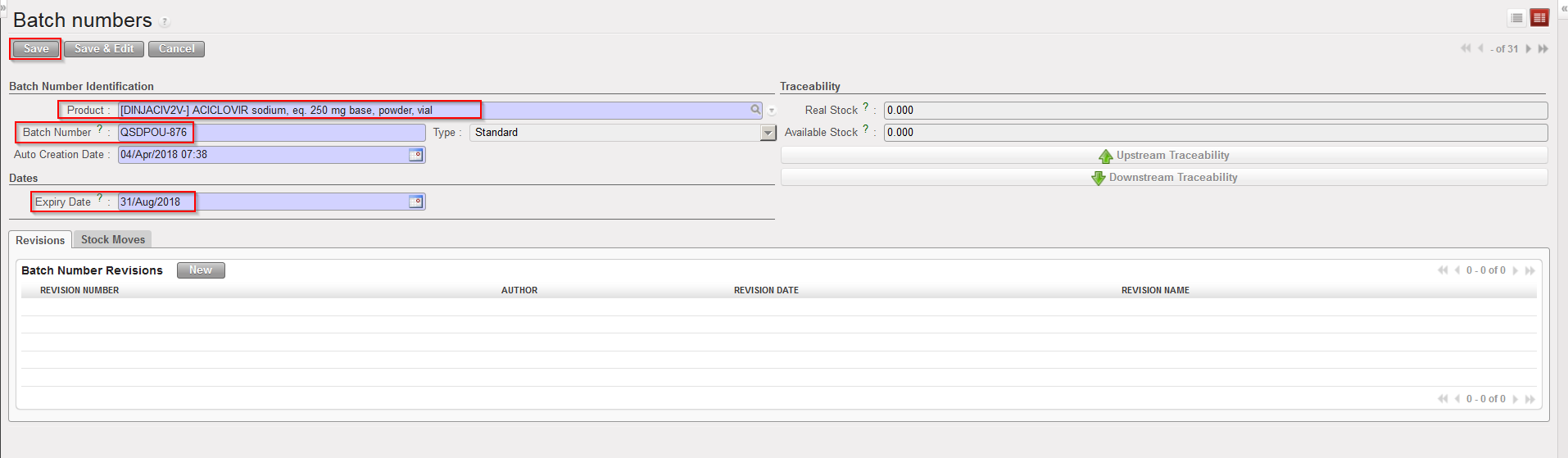Image resolution: width=1568 pixels, height=458 pixels.
Task: Revisions header pager: go to first page
Action: tap(1443, 270)
